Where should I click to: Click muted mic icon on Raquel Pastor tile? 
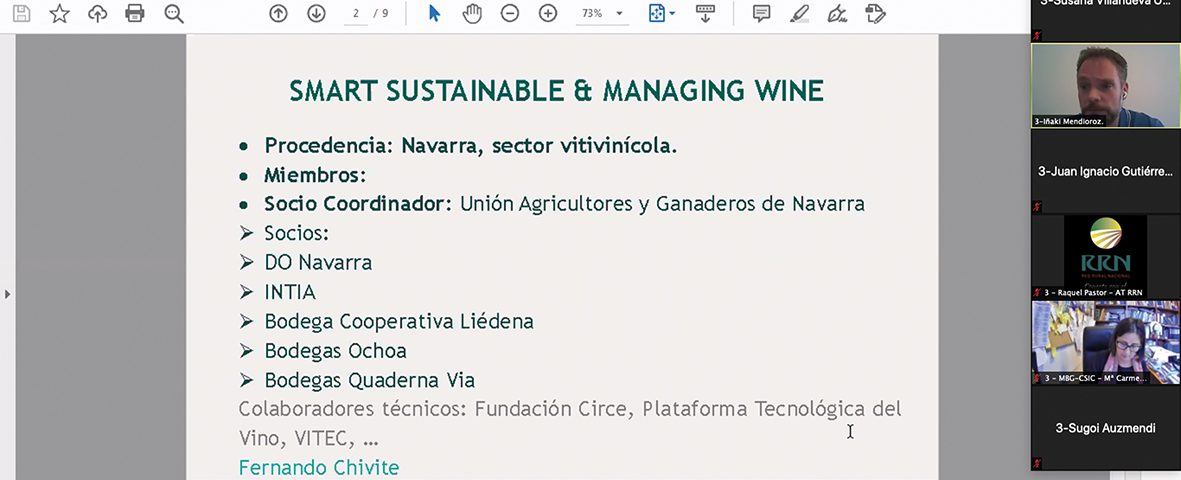[1038, 292]
